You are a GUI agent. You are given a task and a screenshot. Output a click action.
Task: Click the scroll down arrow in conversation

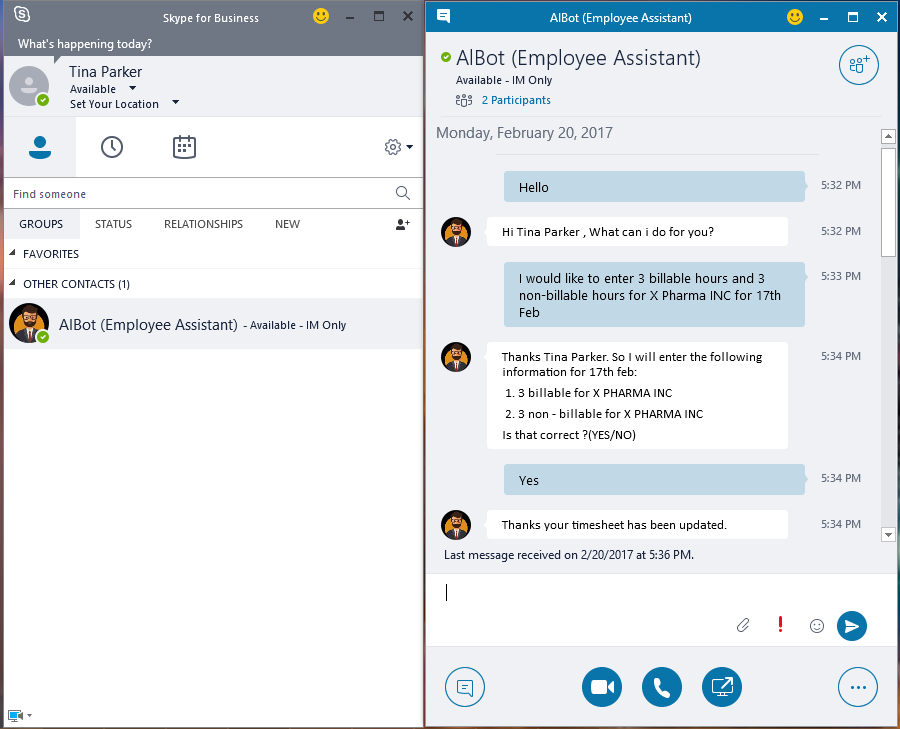[x=888, y=534]
